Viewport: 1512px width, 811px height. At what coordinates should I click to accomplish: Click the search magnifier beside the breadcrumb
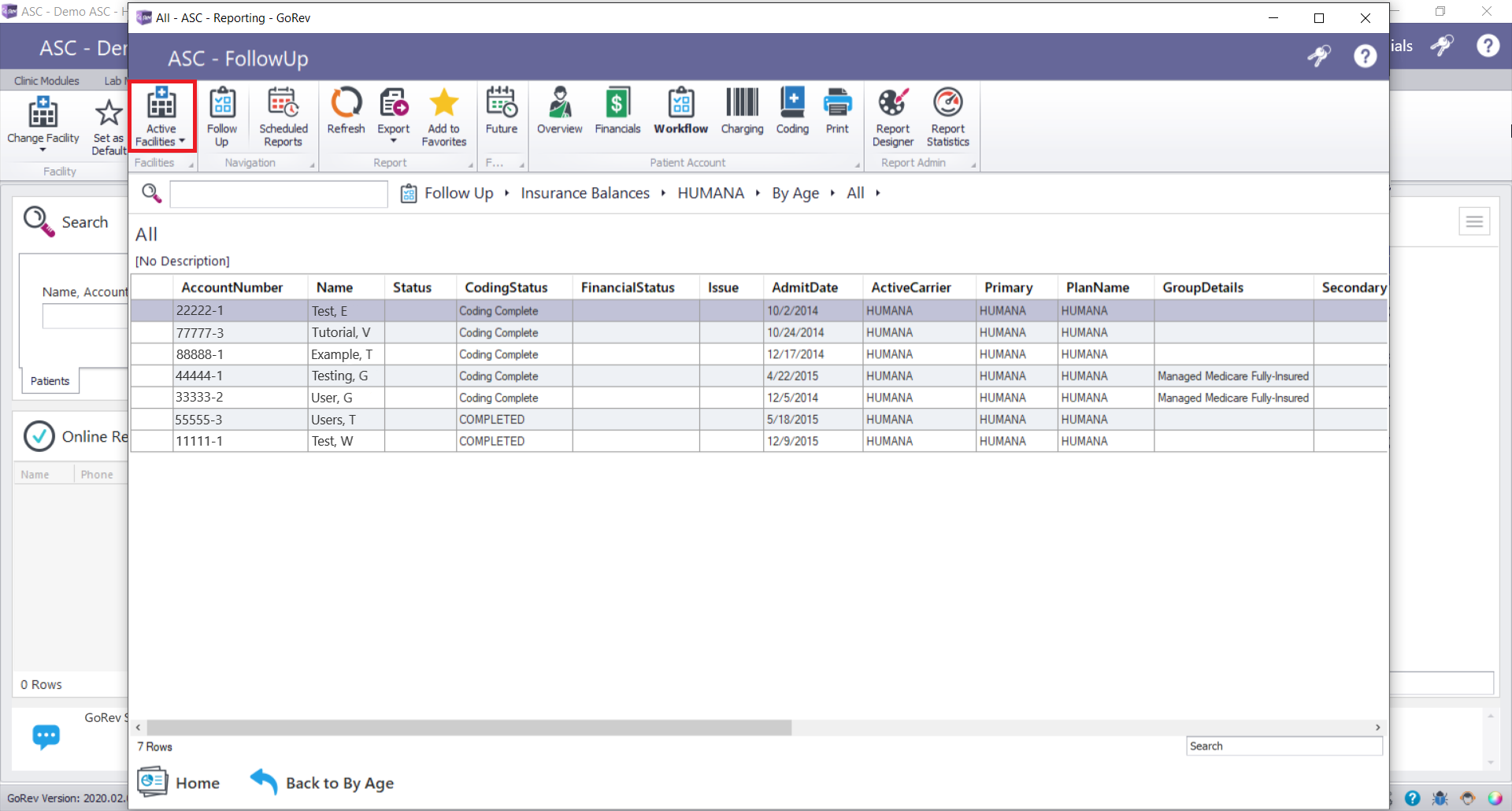pyautogui.click(x=151, y=193)
